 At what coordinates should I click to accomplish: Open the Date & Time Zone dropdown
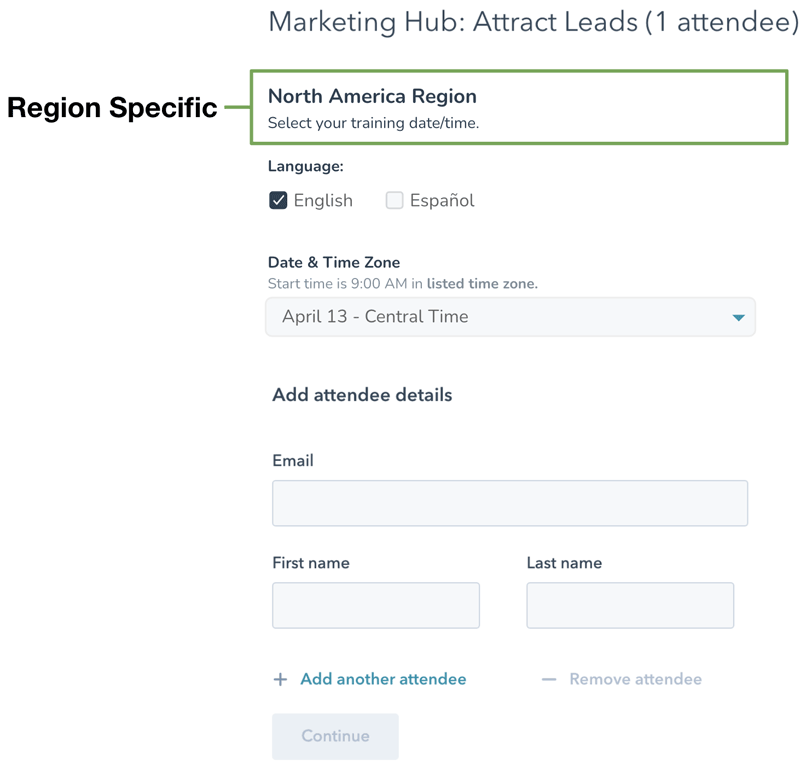pos(510,317)
